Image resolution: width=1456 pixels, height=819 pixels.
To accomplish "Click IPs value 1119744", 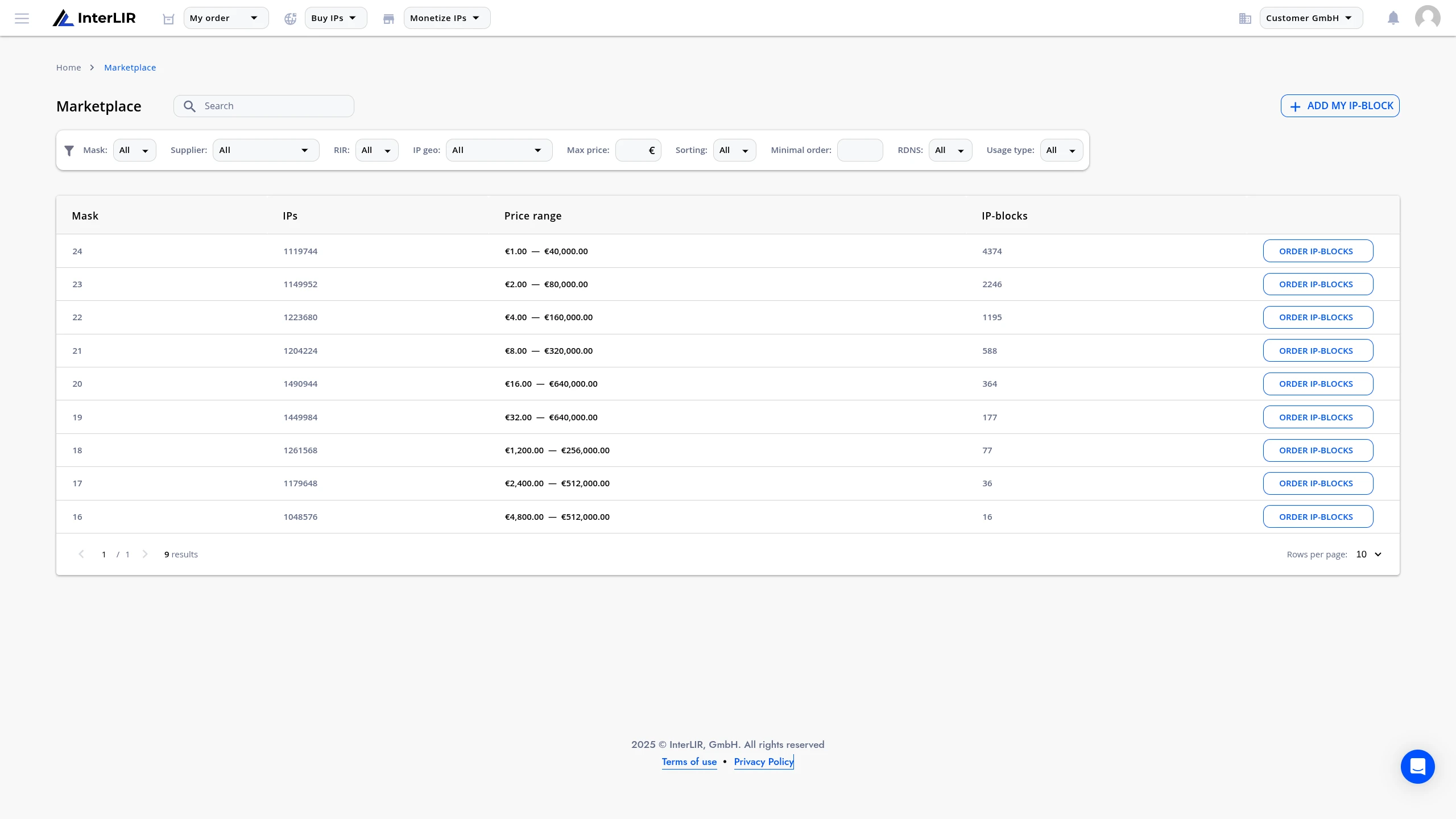I will (300, 251).
